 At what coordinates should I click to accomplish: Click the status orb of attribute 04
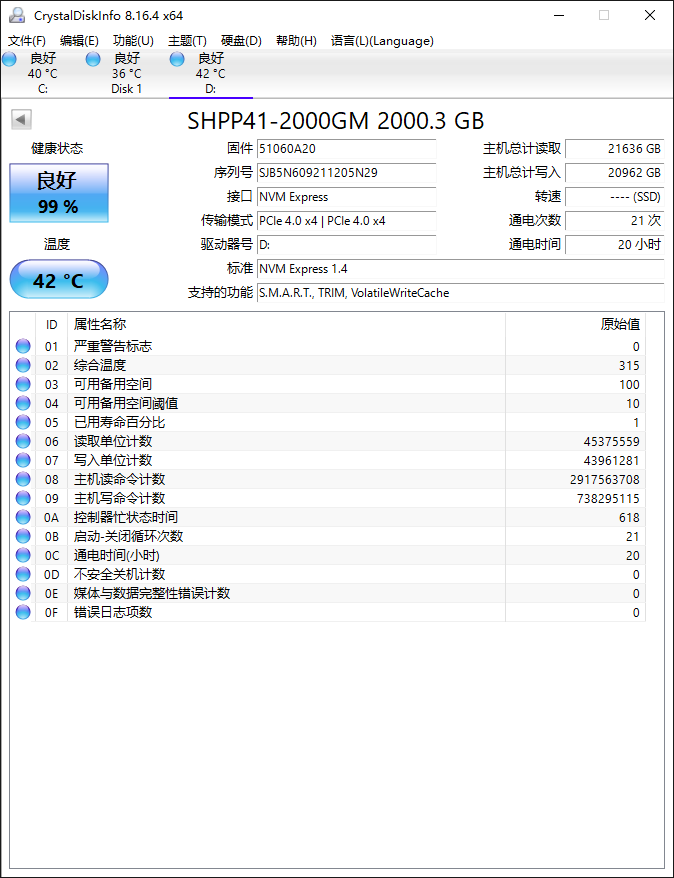[23, 404]
